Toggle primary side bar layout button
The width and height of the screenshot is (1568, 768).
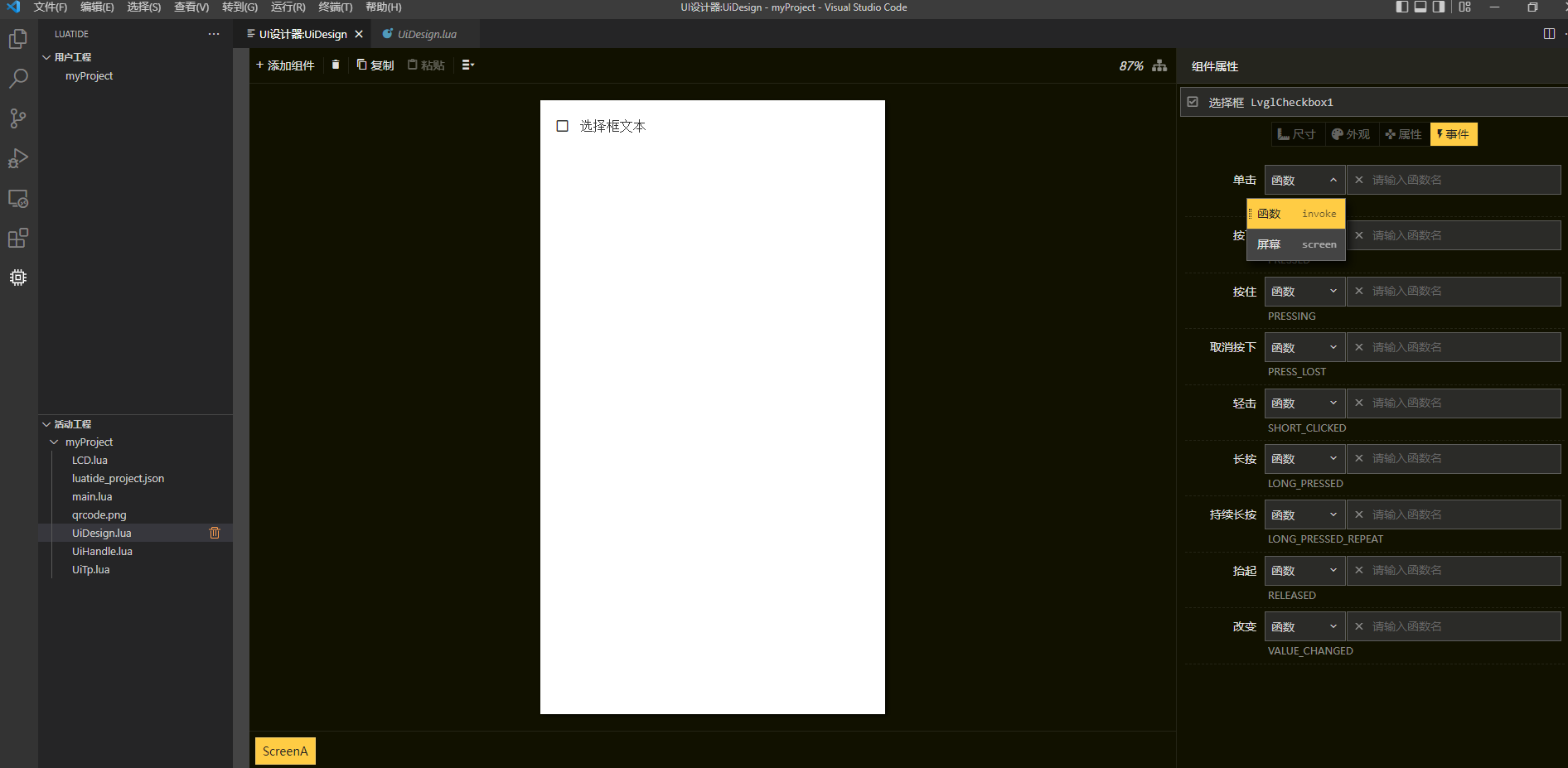[1402, 7]
